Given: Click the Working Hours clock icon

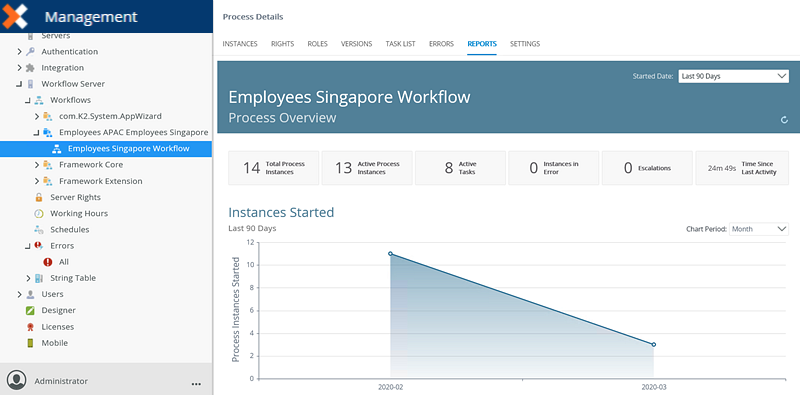Looking at the screenshot, I should click(39, 213).
